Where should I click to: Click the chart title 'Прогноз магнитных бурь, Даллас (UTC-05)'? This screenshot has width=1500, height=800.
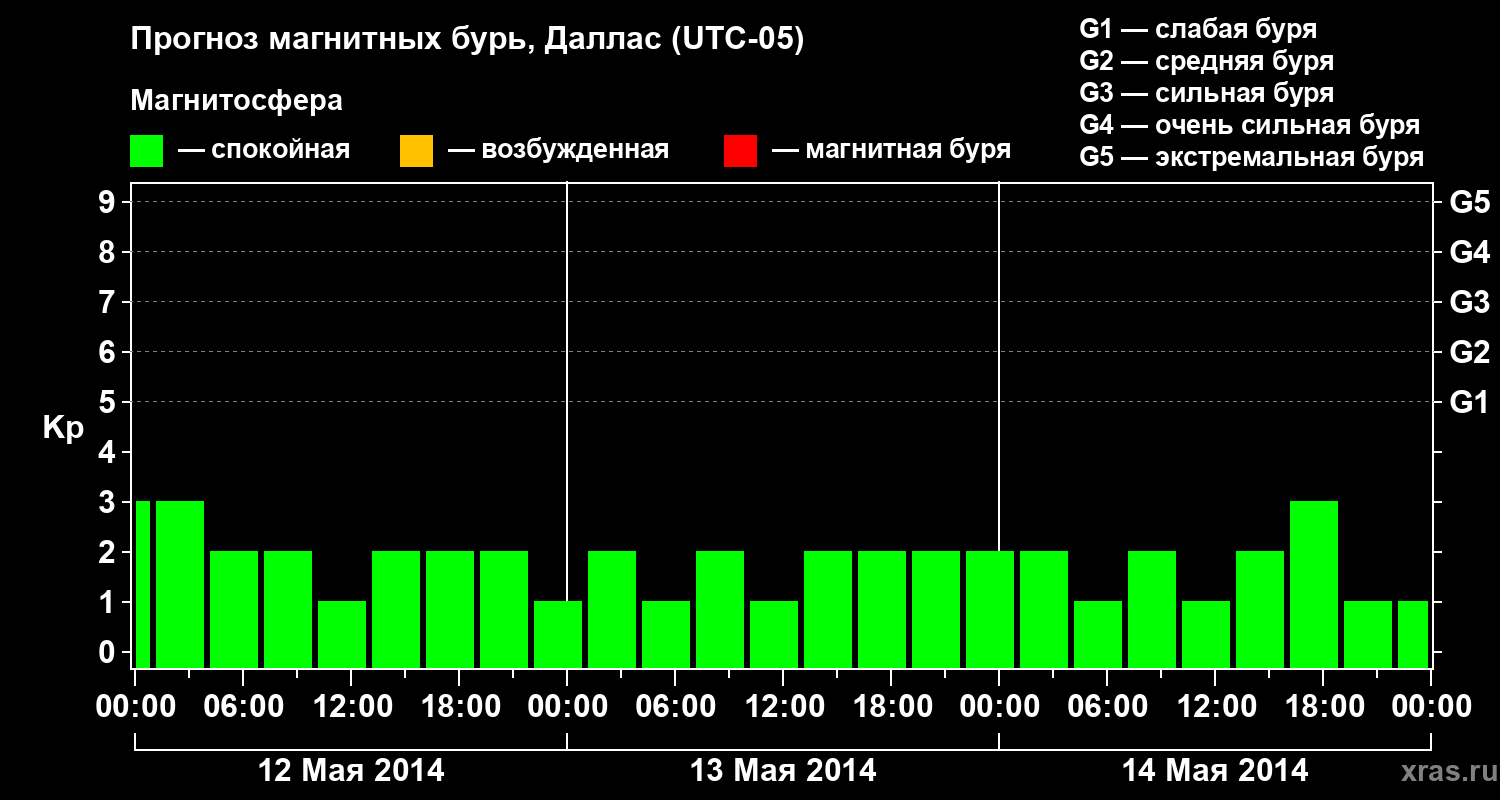[x=468, y=40]
